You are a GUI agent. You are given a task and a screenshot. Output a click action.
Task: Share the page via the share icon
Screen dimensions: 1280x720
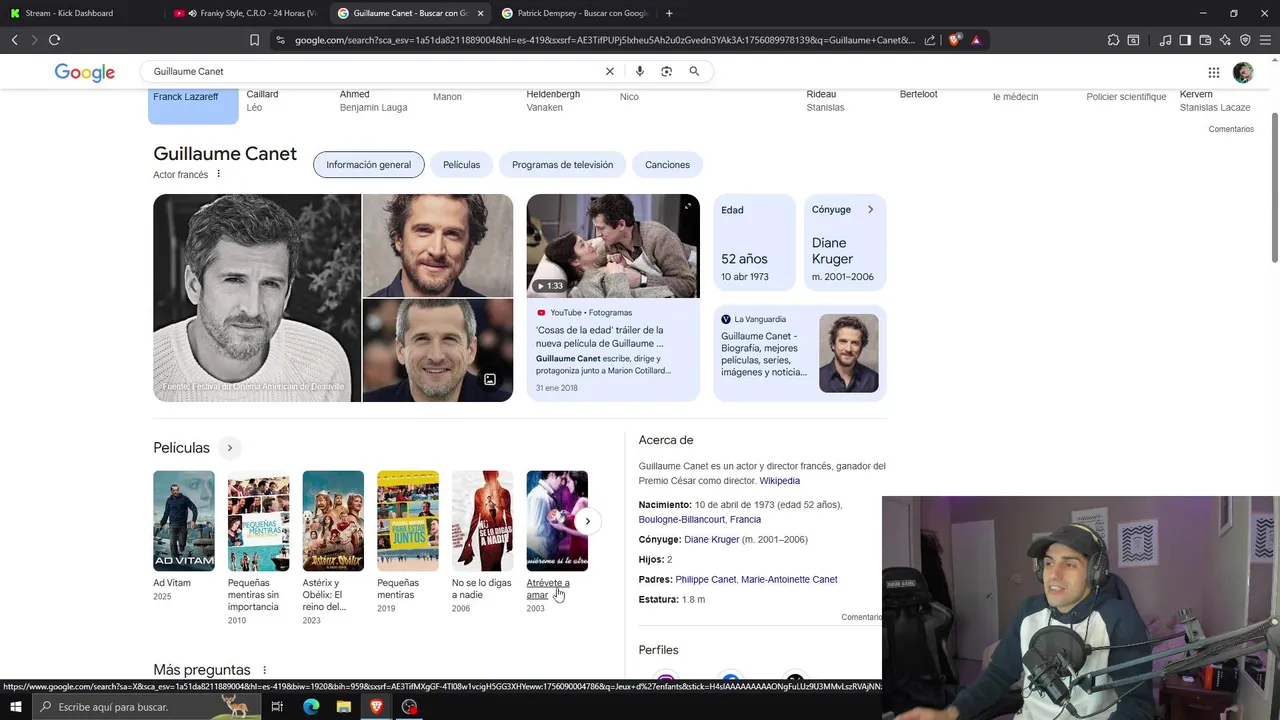tap(930, 40)
